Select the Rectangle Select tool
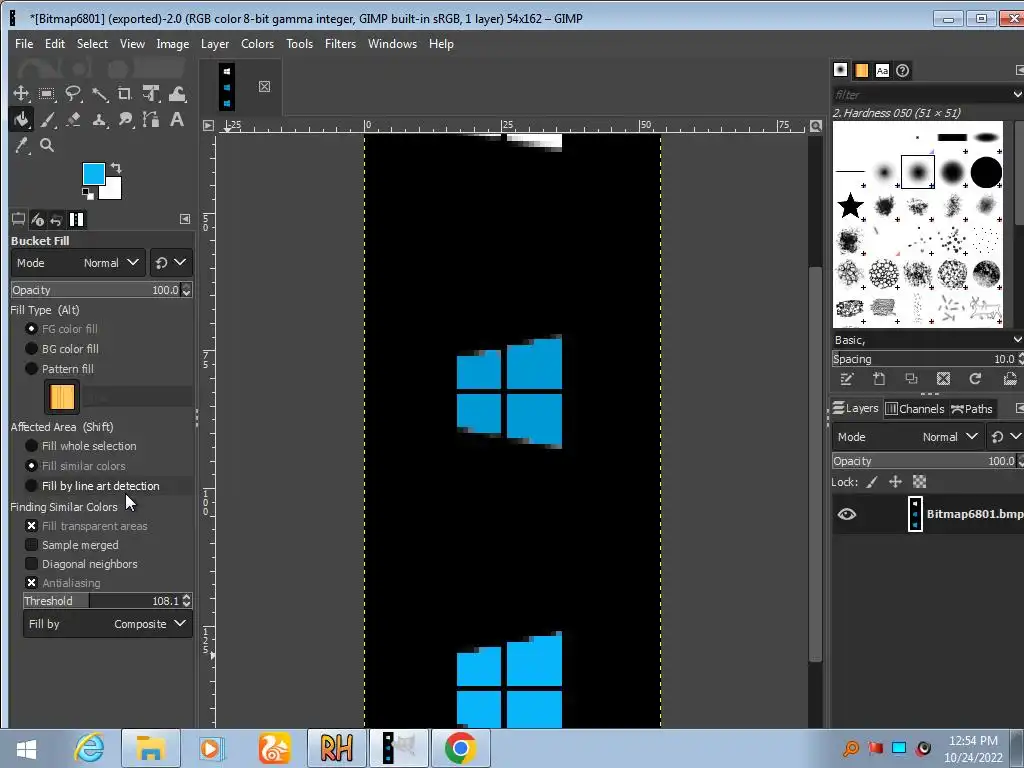The width and height of the screenshot is (1024, 768). tap(47, 94)
